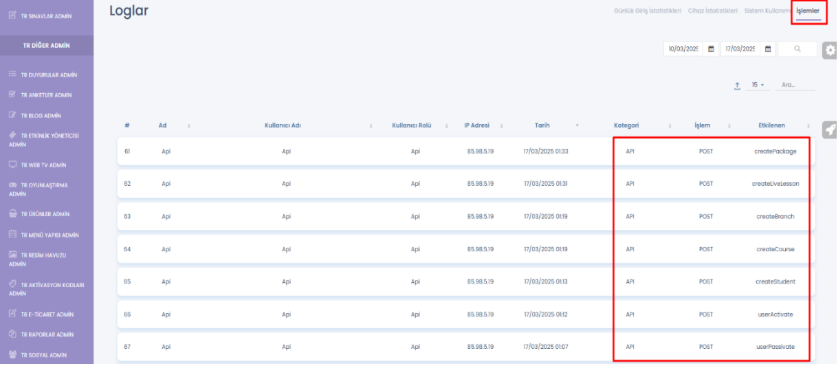Click the createCourse cell
This screenshot has height=365, width=839.
pos(775,249)
